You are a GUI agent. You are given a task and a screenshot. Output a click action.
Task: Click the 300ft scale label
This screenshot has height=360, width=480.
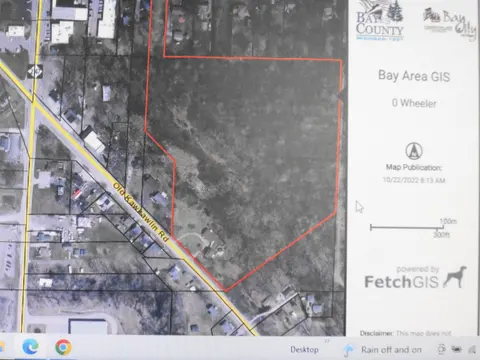click(441, 235)
